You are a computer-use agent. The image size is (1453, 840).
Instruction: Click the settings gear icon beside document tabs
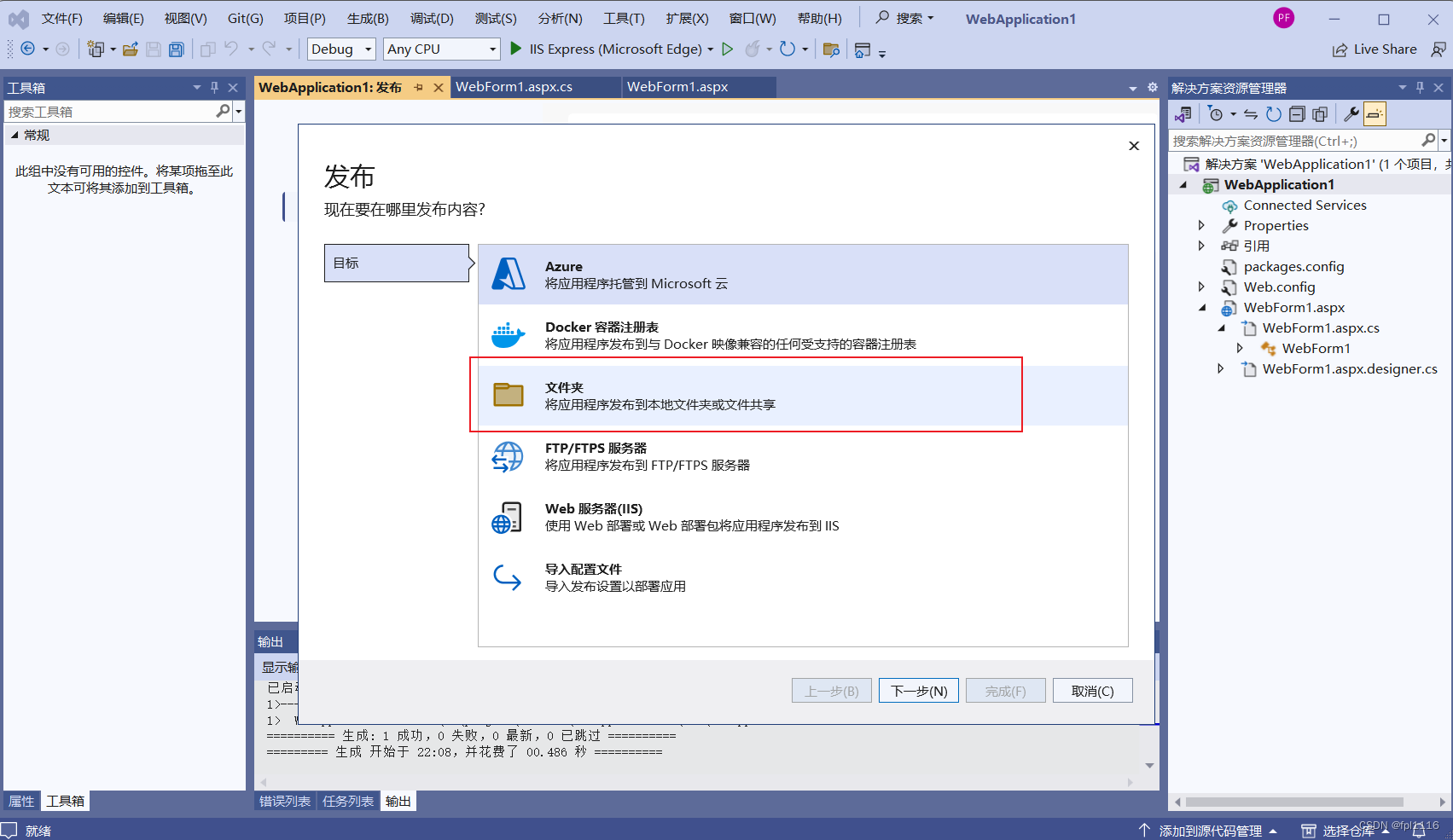1153,87
